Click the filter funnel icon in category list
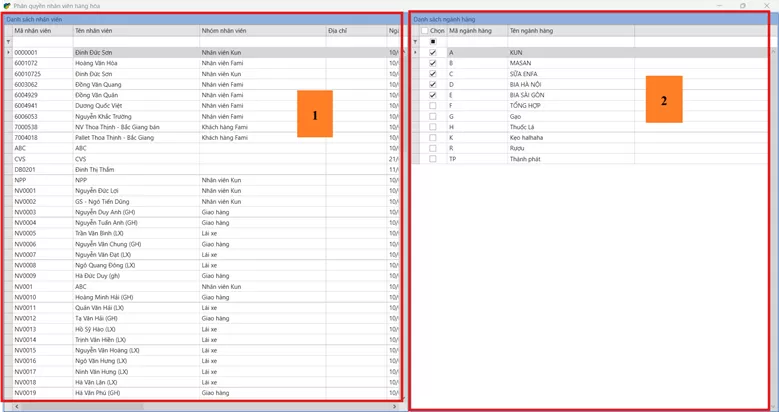 (x=415, y=42)
